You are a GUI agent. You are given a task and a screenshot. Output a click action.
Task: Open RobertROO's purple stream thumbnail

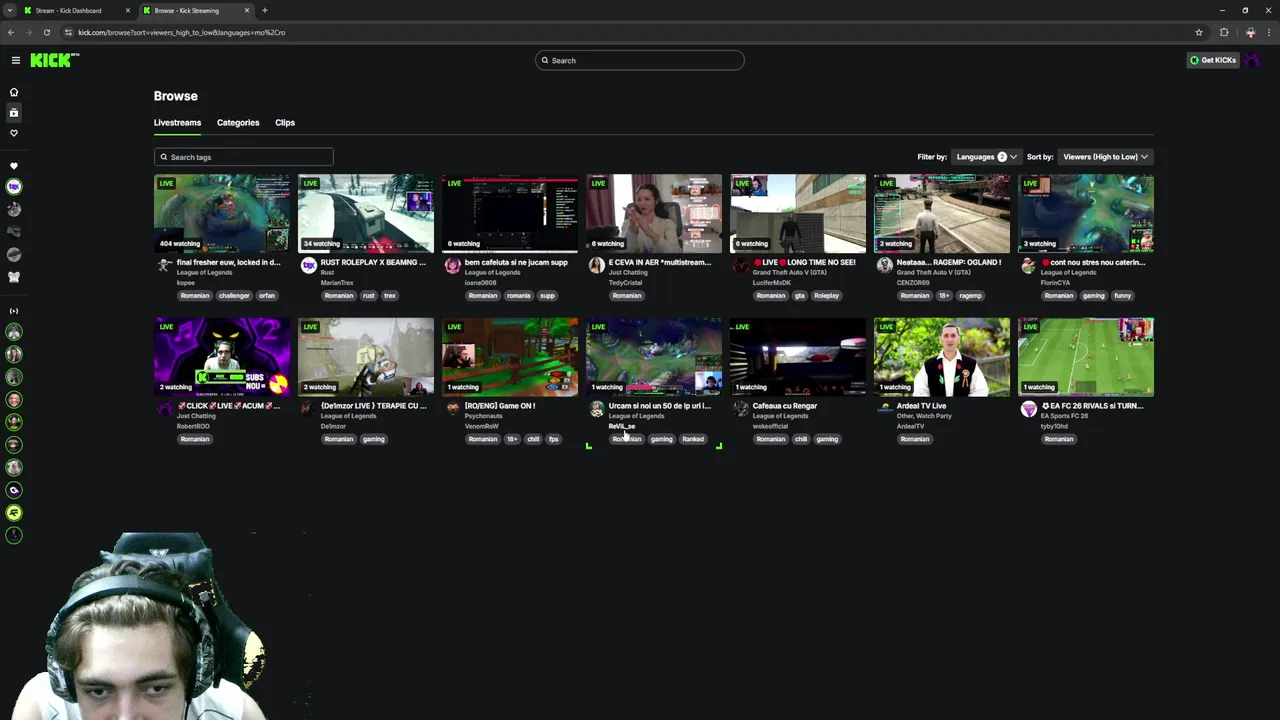[x=222, y=357]
